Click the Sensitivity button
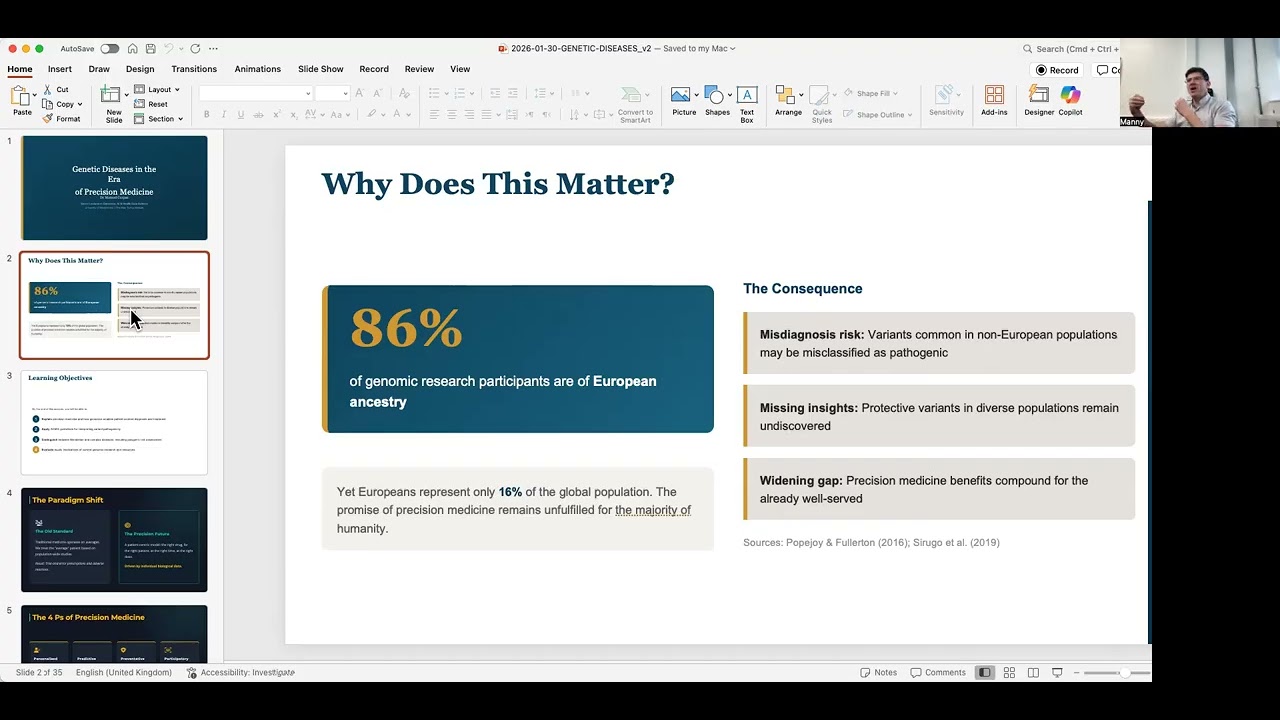 point(946,100)
